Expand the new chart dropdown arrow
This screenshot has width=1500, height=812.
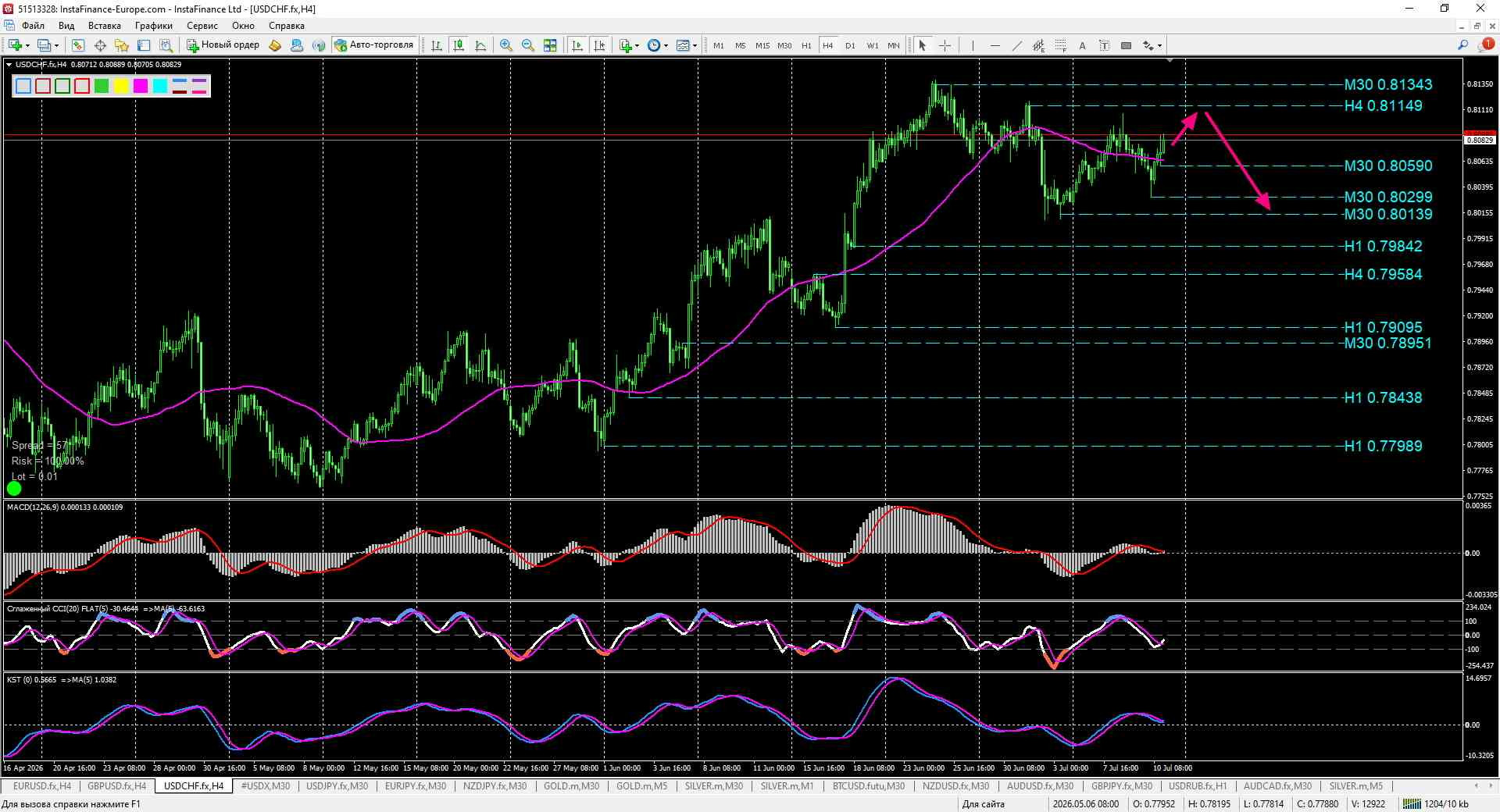click(27, 45)
